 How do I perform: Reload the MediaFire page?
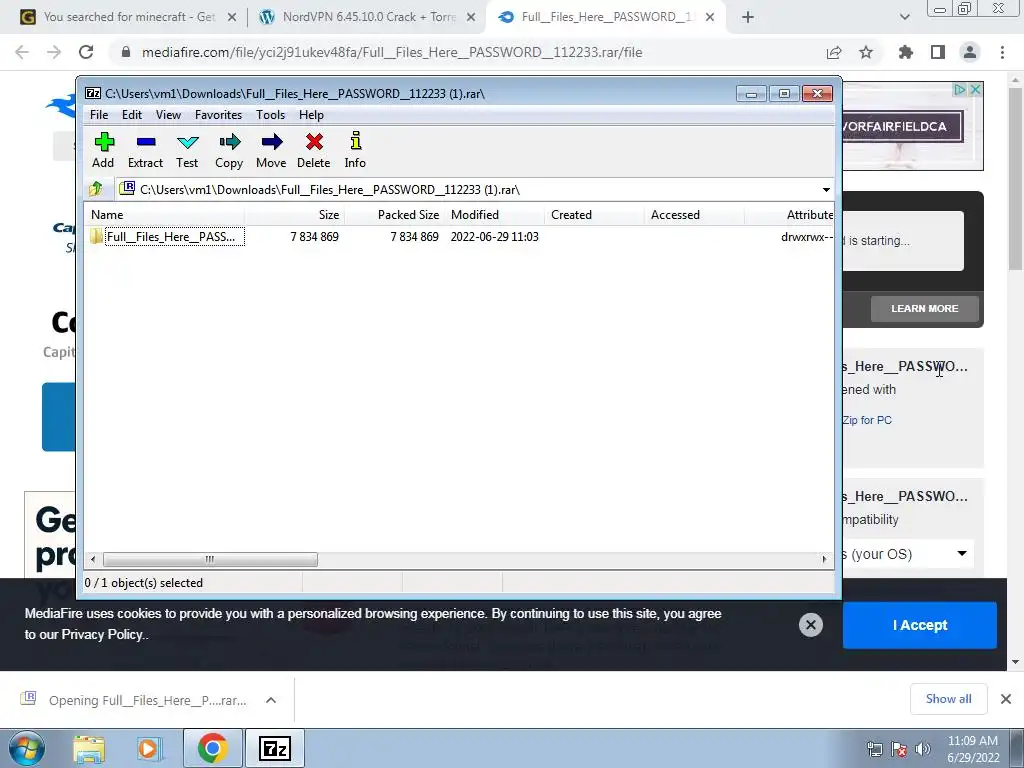point(86,52)
